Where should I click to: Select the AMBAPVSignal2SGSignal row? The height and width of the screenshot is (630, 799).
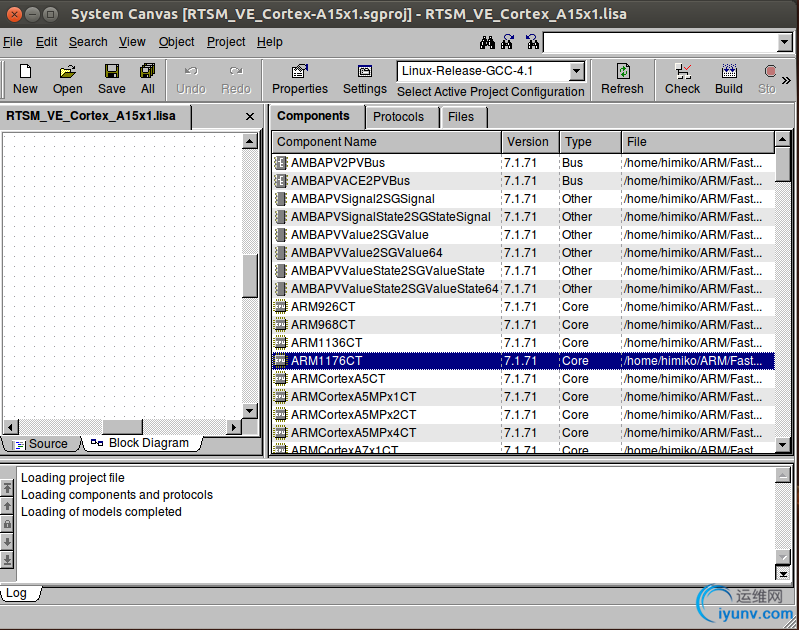(x=523, y=199)
